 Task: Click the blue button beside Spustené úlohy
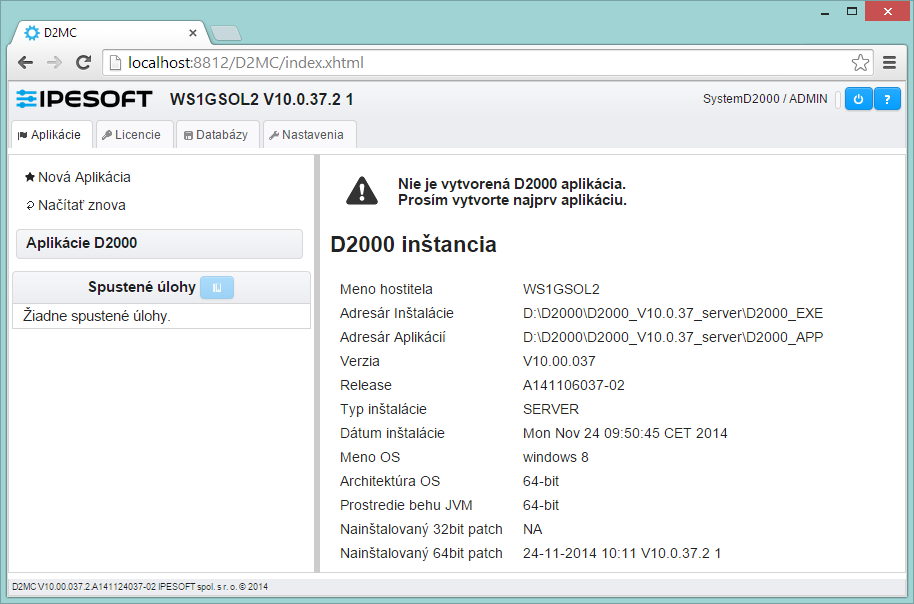[x=217, y=287]
